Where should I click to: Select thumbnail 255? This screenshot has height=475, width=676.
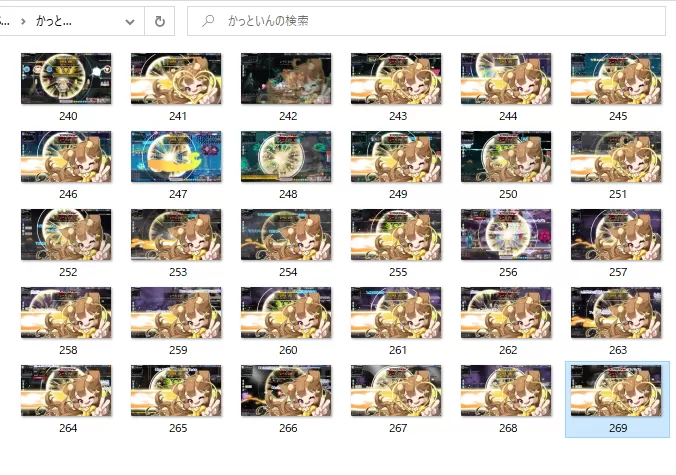pos(396,234)
